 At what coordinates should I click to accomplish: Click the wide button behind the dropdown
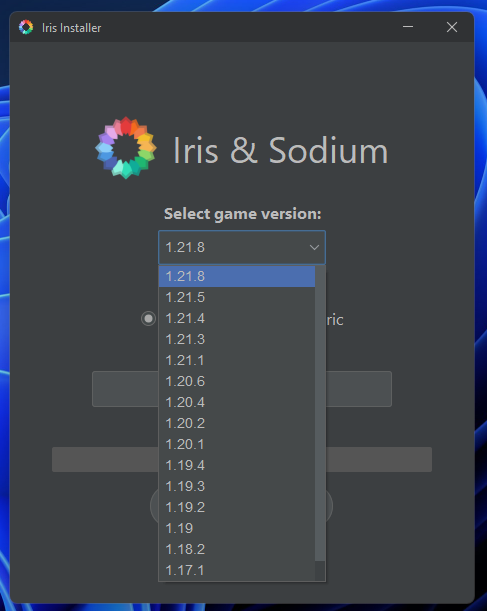tap(242, 389)
